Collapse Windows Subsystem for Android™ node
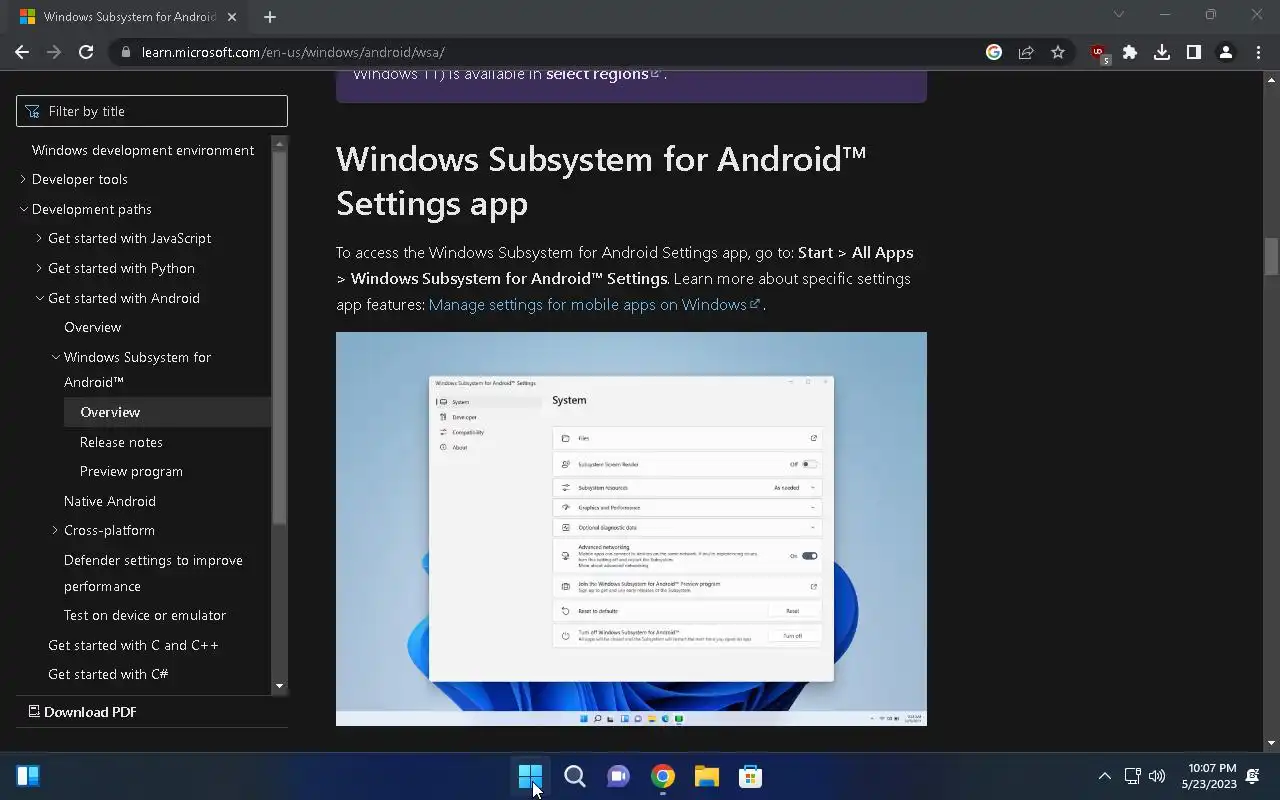1280x800 pixels. (x=55, y=357)
